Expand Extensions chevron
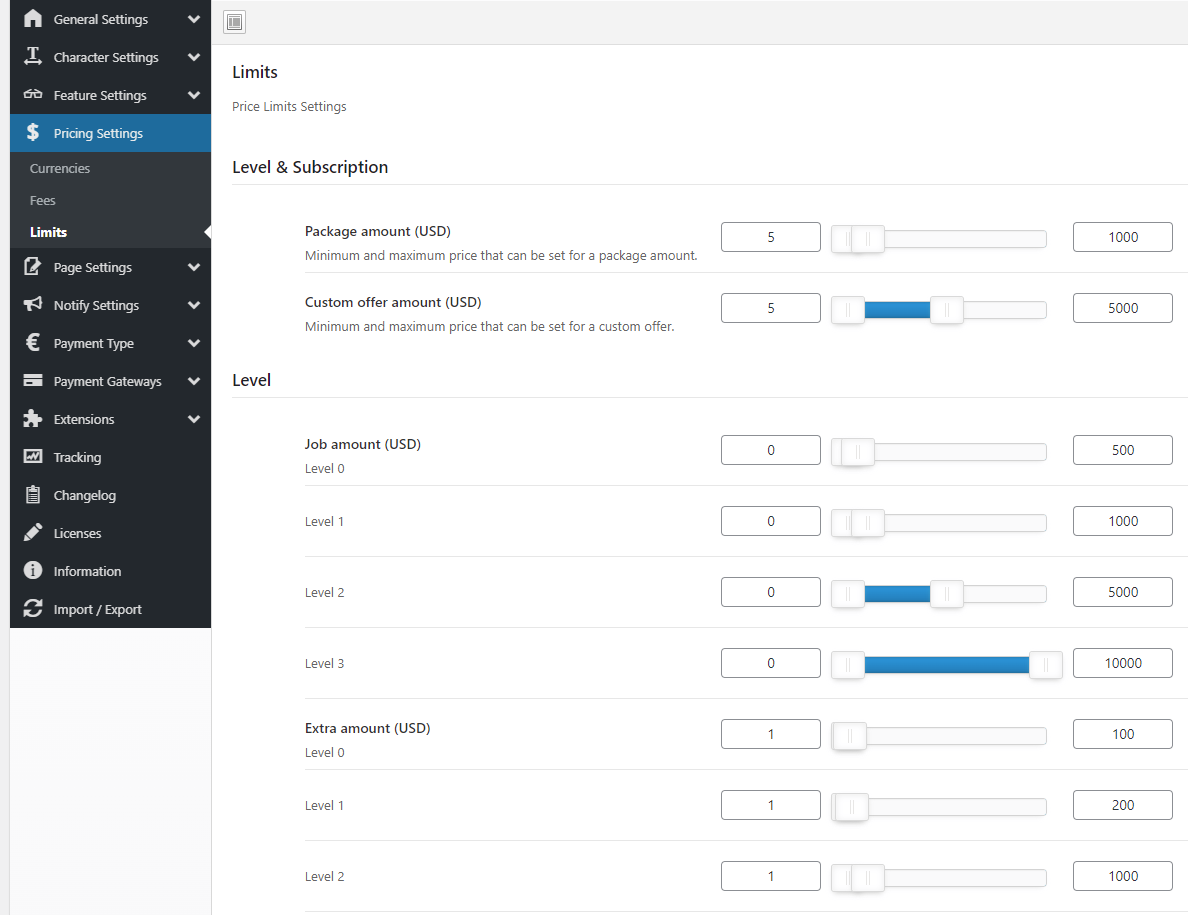The image size is (1188, 915). 194,418
